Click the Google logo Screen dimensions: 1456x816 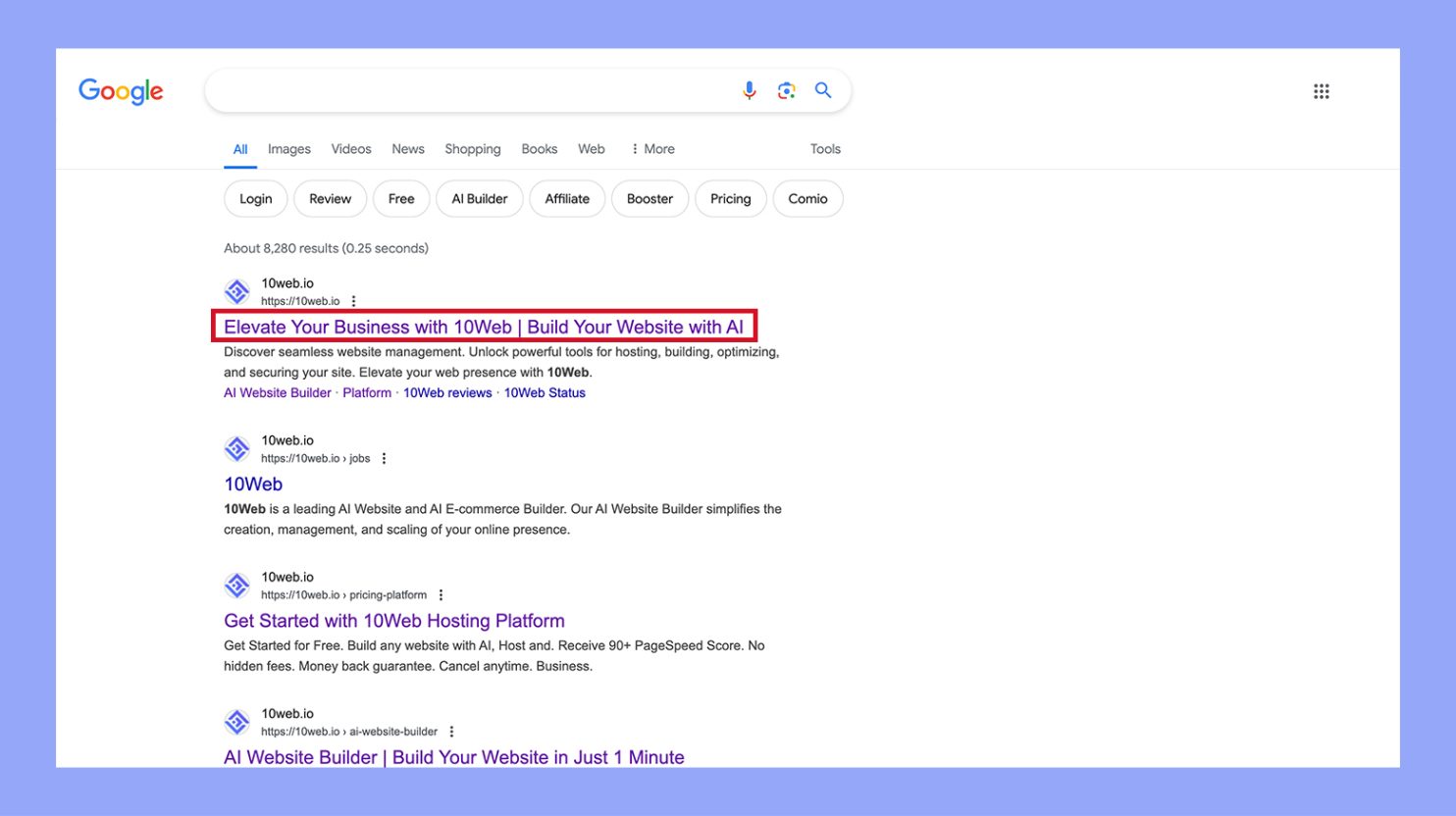coord(121,90)
